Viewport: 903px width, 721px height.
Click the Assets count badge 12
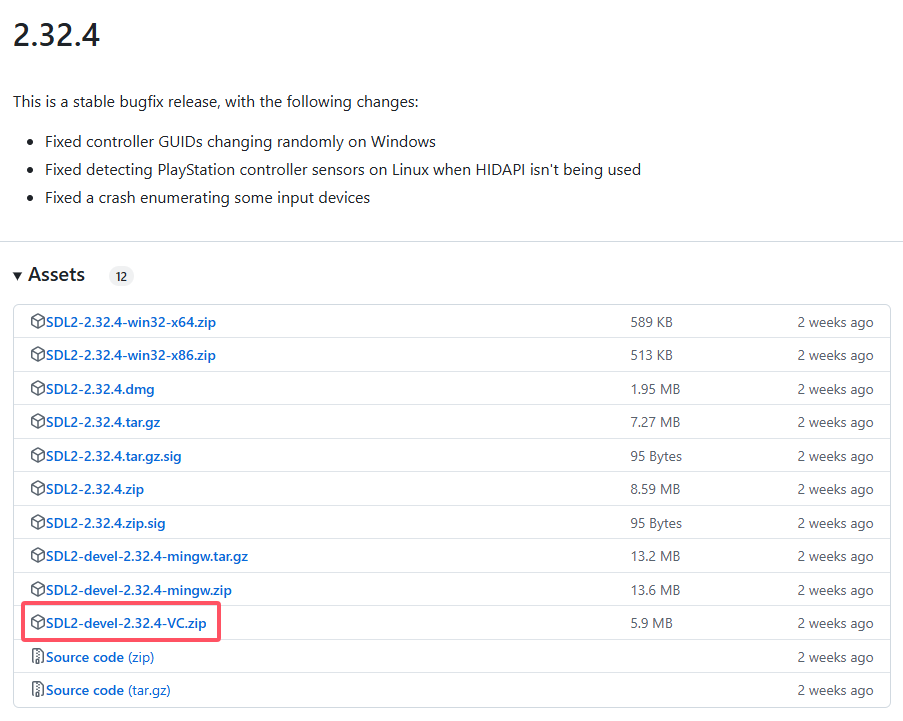click(122, 276)
